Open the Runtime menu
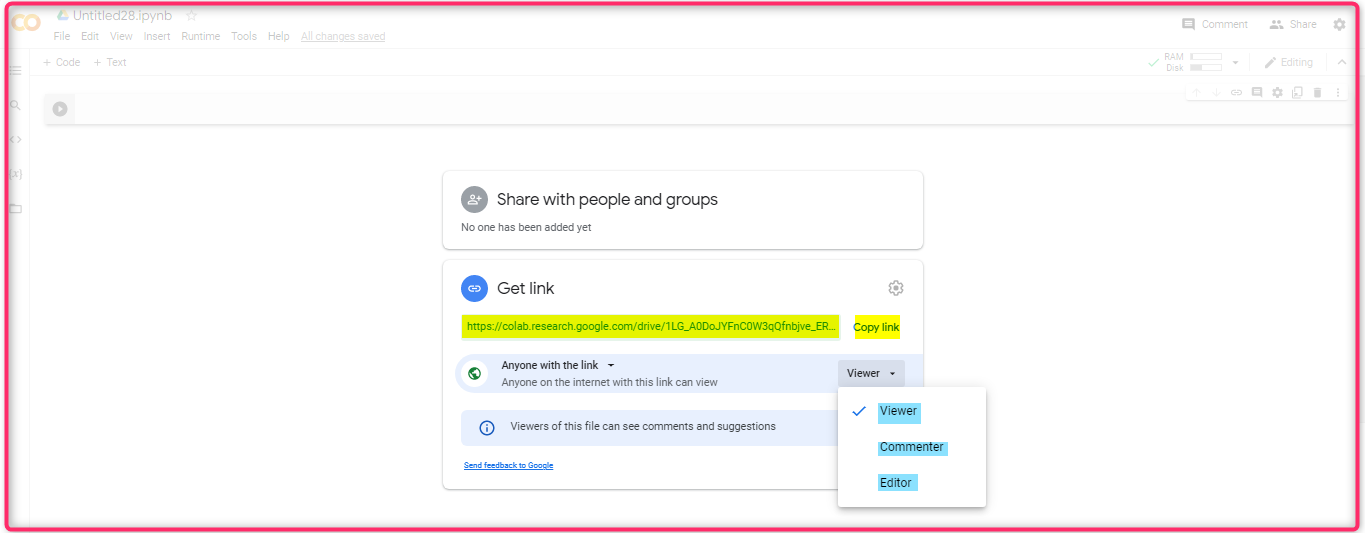 pos(201,36)
